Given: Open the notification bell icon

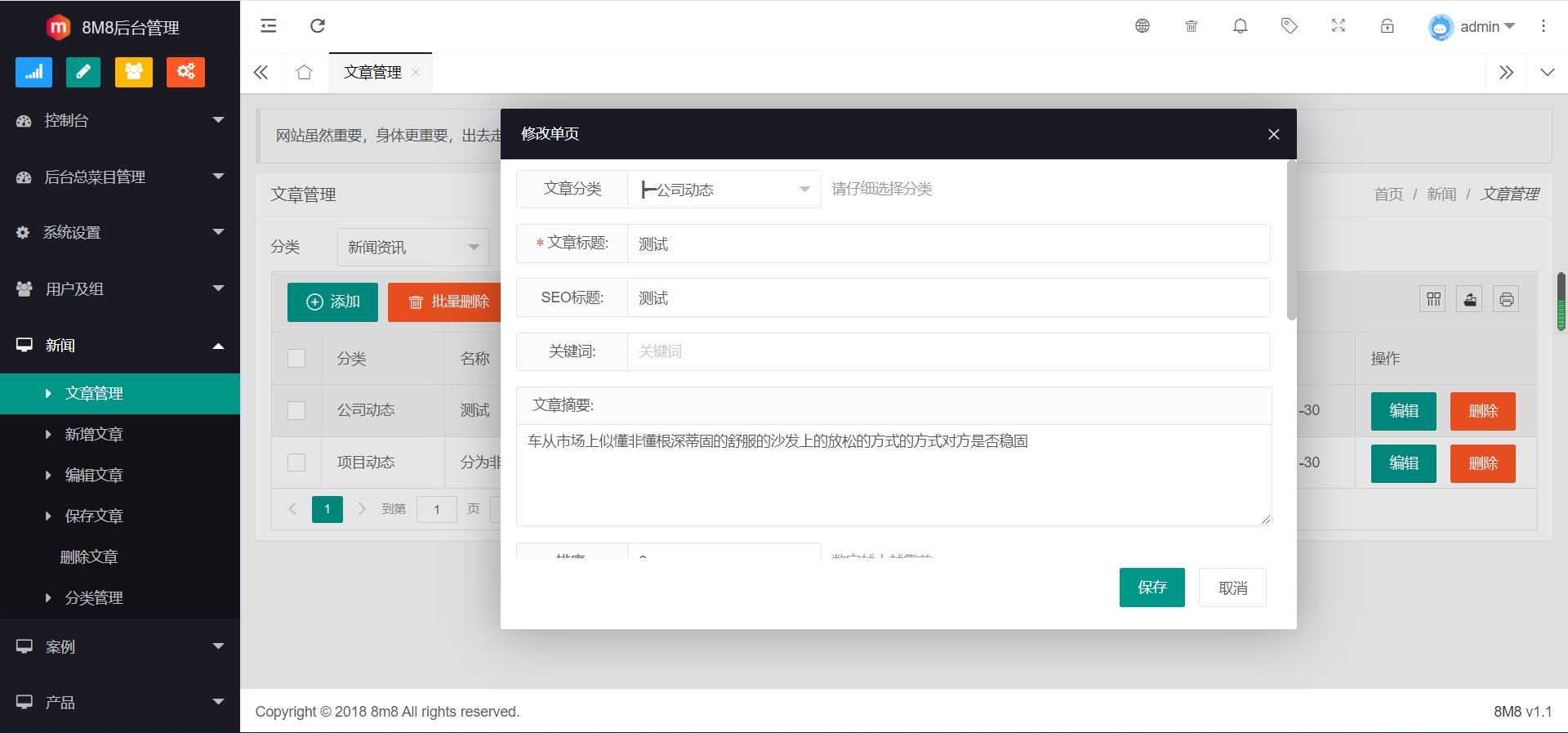Looking at the screenshot, I should pyautogui.click(x=1240, y=26).
